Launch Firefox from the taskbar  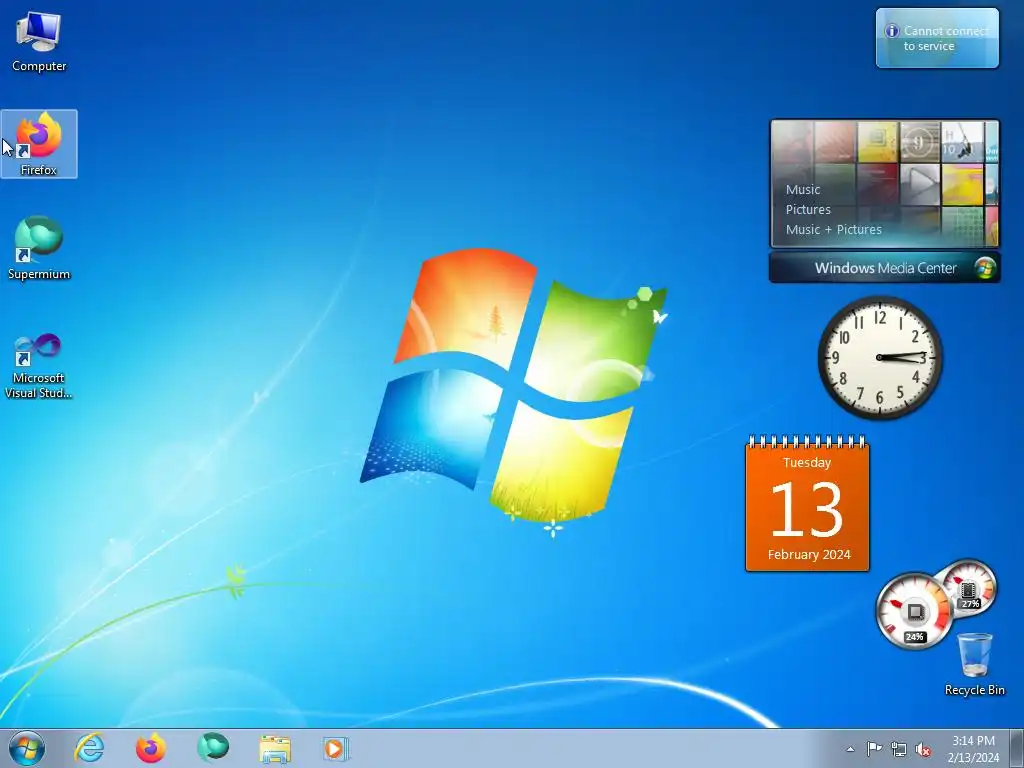[x=151, y=748]
